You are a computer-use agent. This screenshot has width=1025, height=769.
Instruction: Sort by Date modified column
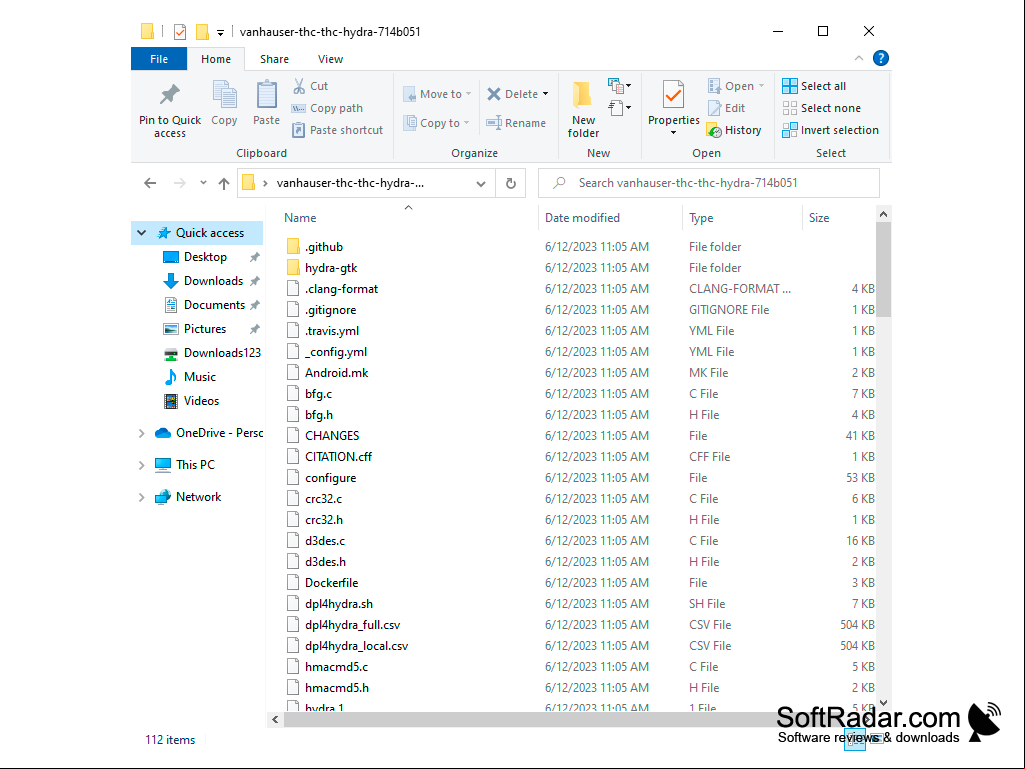click(610, 218)
